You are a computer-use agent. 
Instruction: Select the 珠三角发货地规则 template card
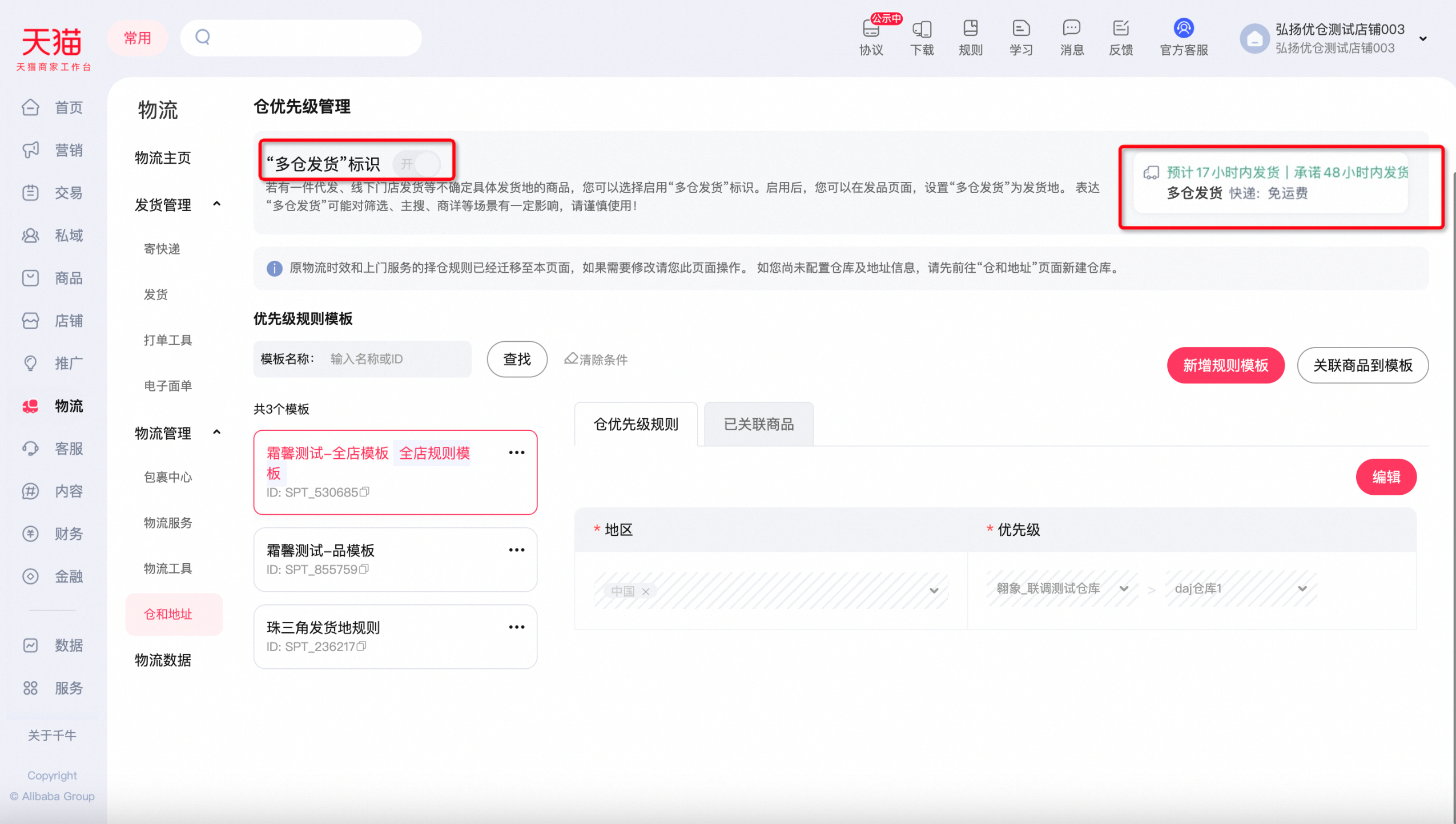(x=395, y=637)
